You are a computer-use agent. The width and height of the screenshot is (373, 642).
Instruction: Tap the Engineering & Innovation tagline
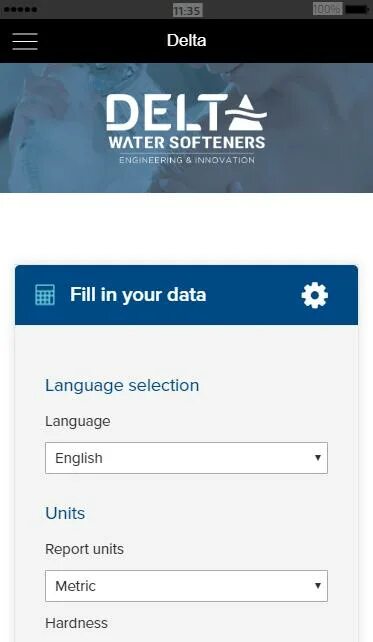click(187, 160)
